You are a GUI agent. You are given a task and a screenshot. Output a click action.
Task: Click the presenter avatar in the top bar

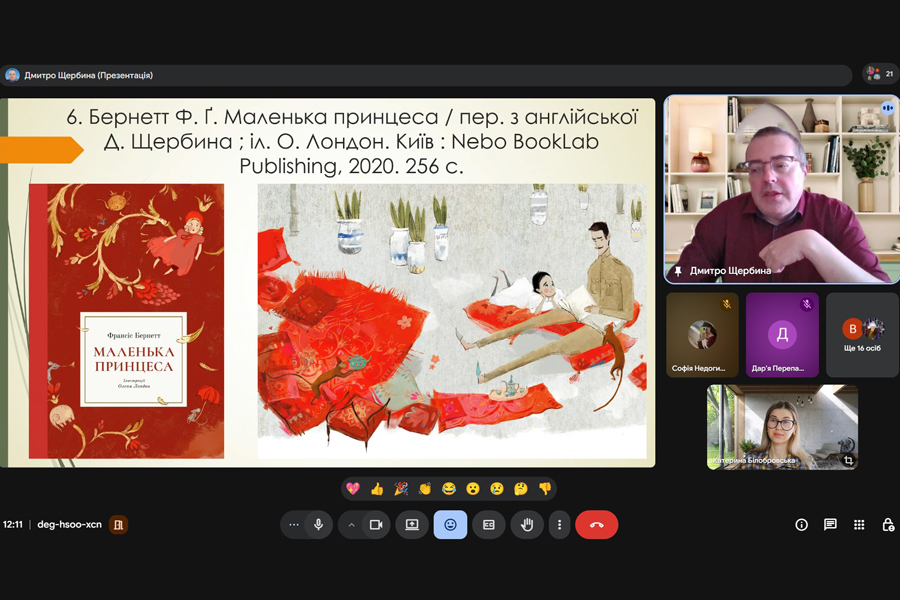tap(12, 75)
